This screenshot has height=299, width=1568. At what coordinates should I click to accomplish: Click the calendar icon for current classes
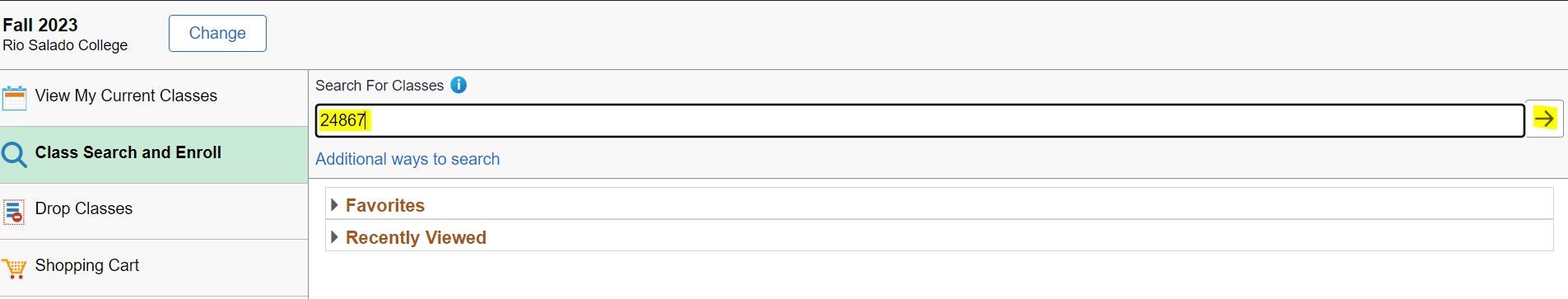14,98
